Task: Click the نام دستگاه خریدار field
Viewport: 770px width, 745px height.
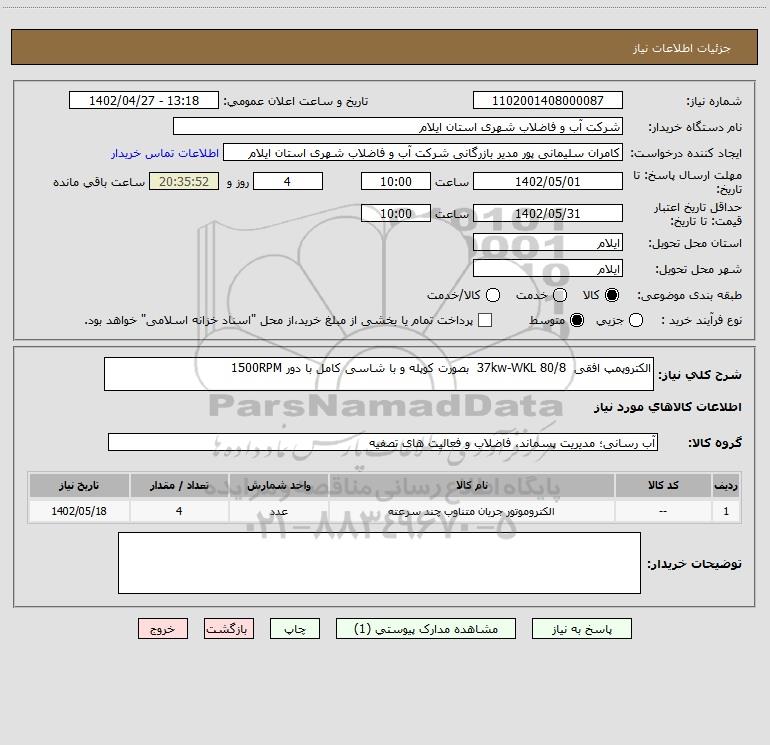Action: tap(398, 127)
